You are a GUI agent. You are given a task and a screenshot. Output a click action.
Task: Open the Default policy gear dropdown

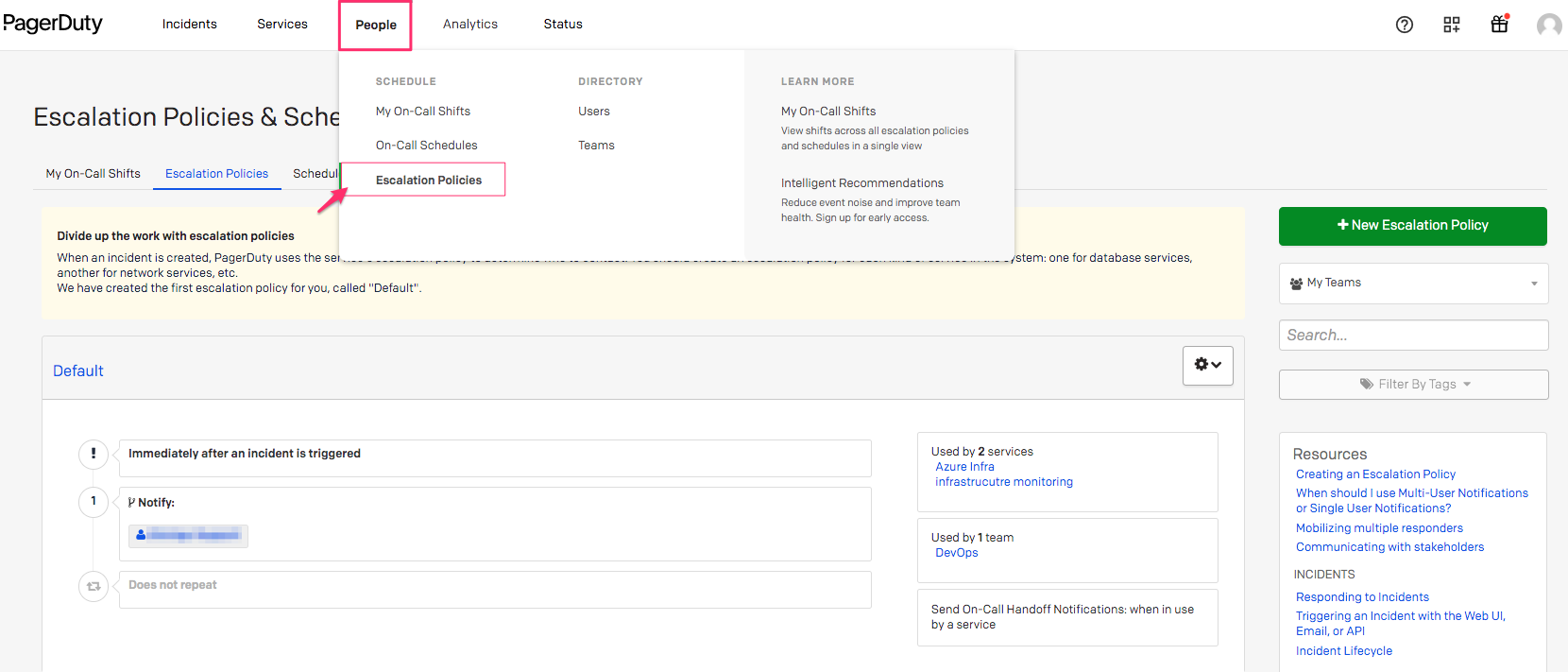tap(1207, 365)
